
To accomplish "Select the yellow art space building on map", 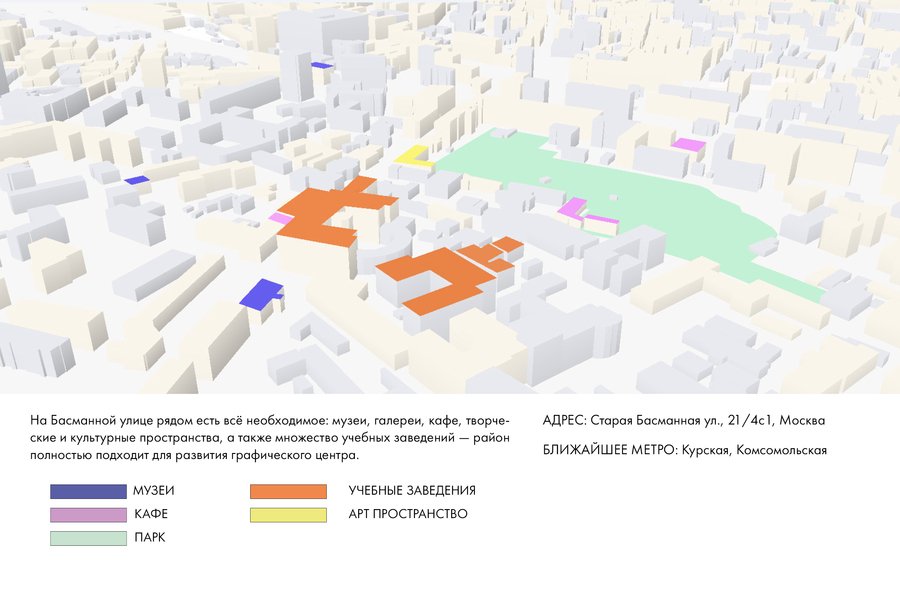I will click(x=413, y=157).
